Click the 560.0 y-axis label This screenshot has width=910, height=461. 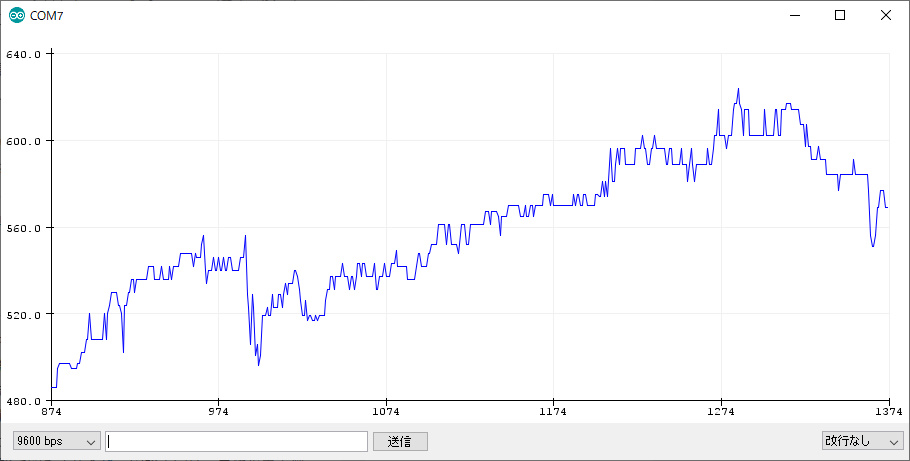23,228
